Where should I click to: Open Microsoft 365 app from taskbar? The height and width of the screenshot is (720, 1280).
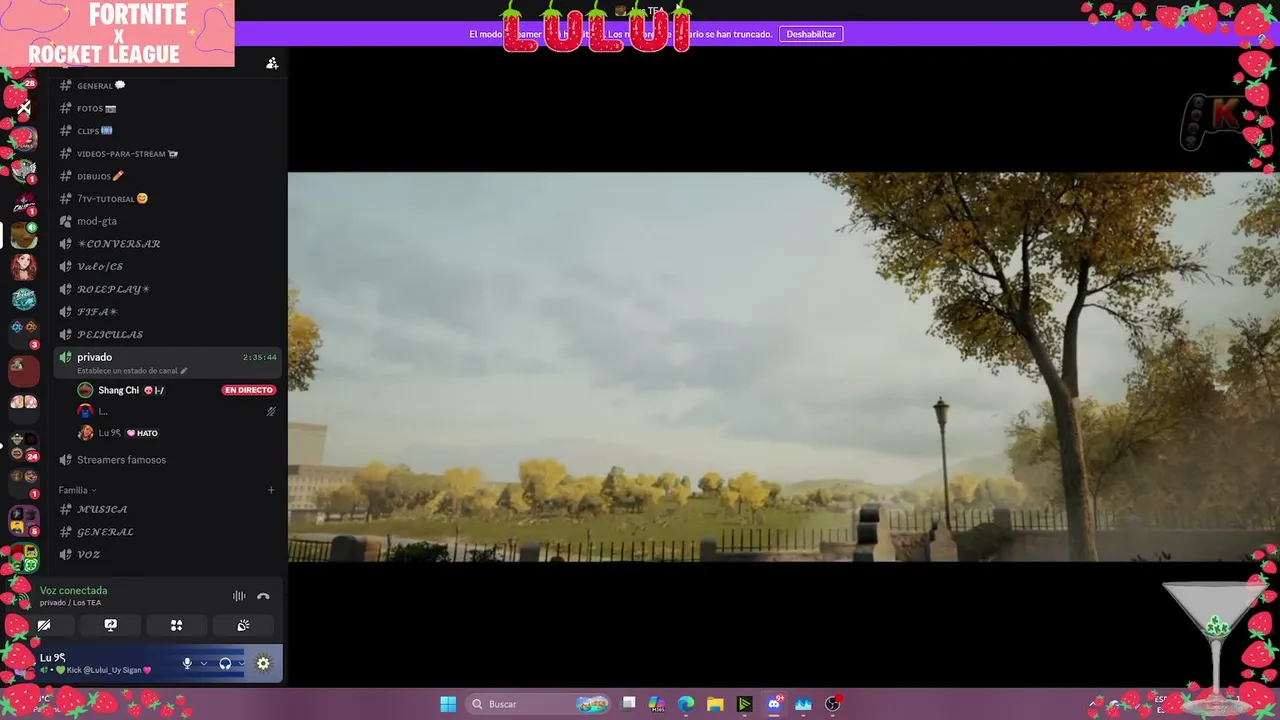(657, 704)
